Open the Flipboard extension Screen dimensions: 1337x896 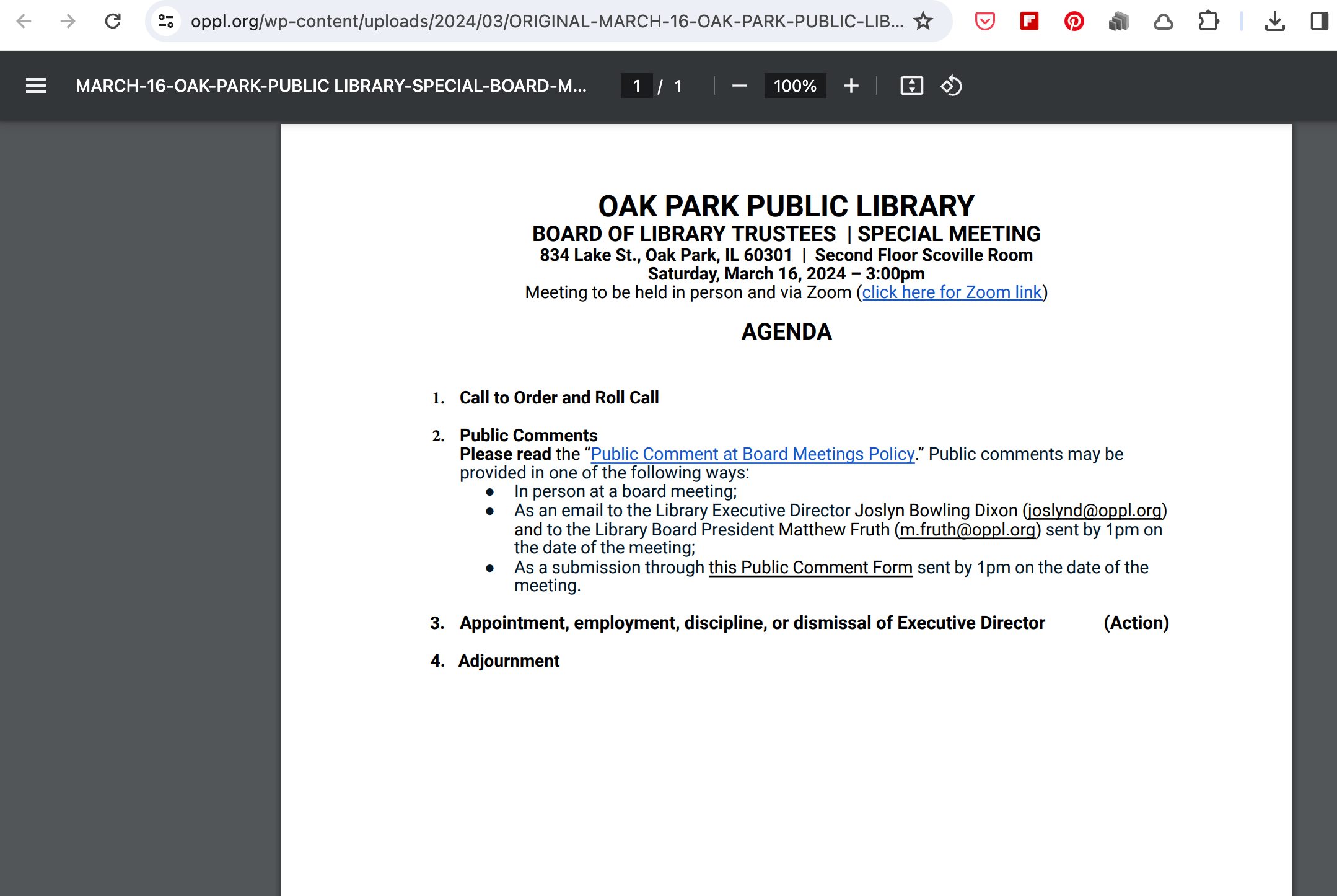click(x=1029, y=20)
